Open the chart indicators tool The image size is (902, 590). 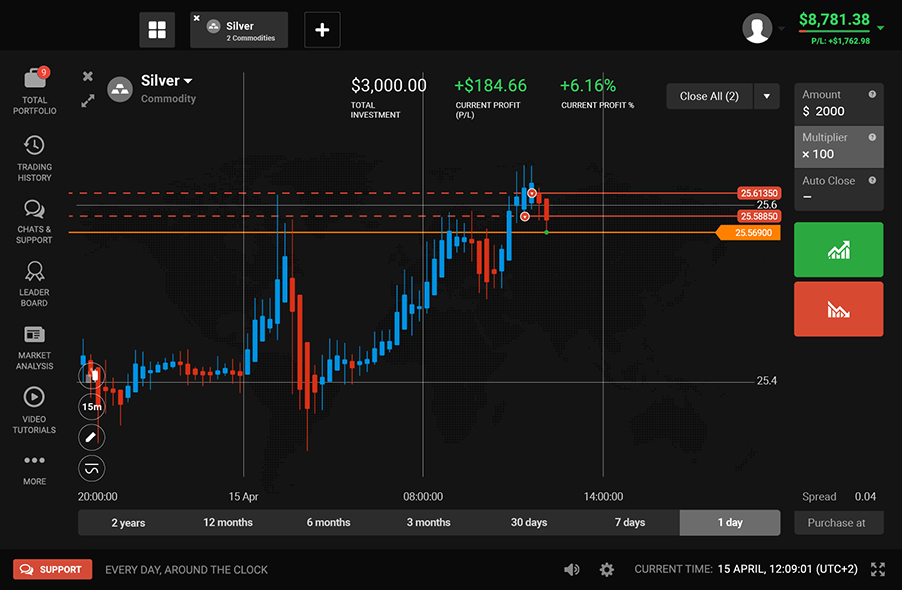(x=91, y=468)
